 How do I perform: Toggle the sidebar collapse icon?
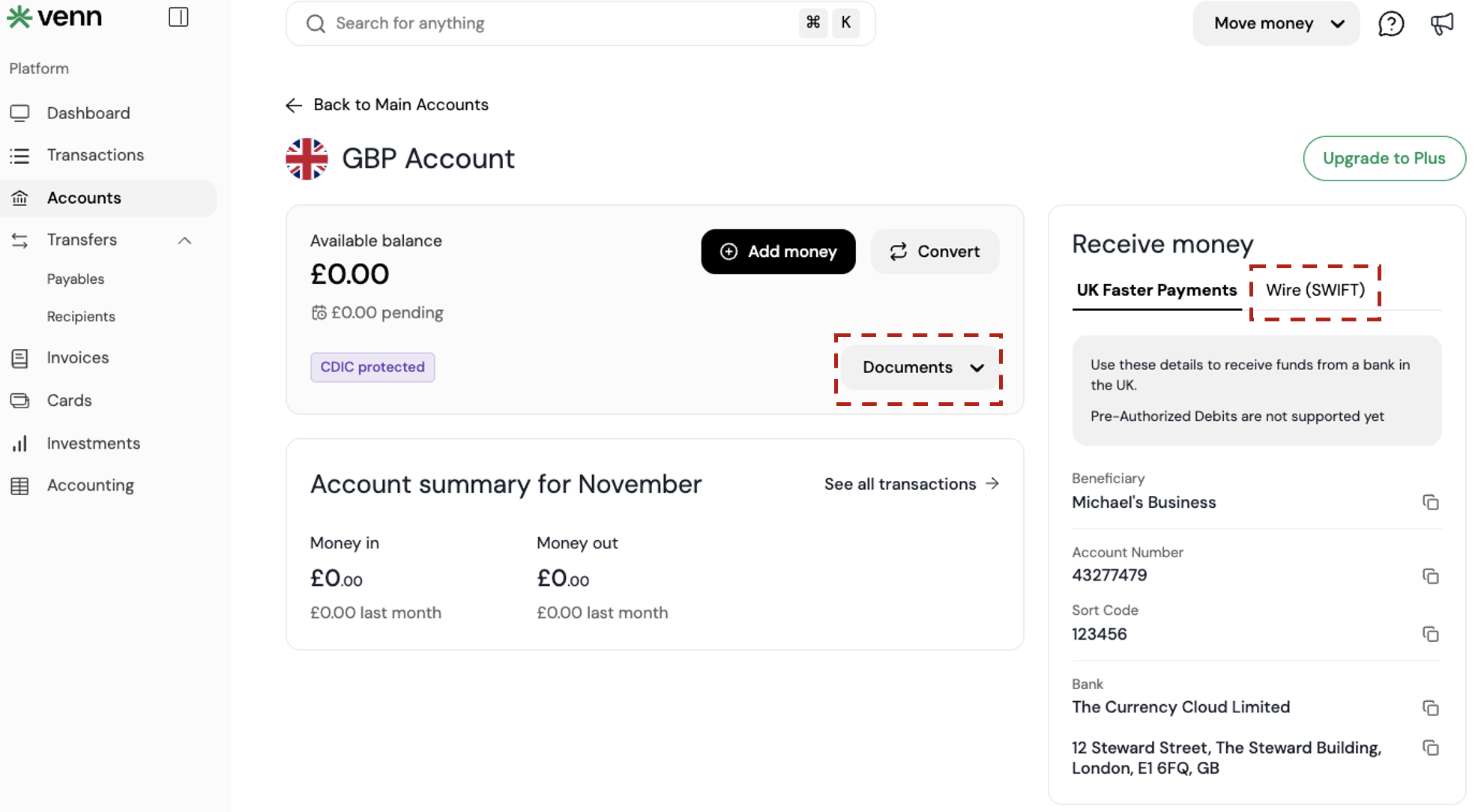[x=178, y=17]
